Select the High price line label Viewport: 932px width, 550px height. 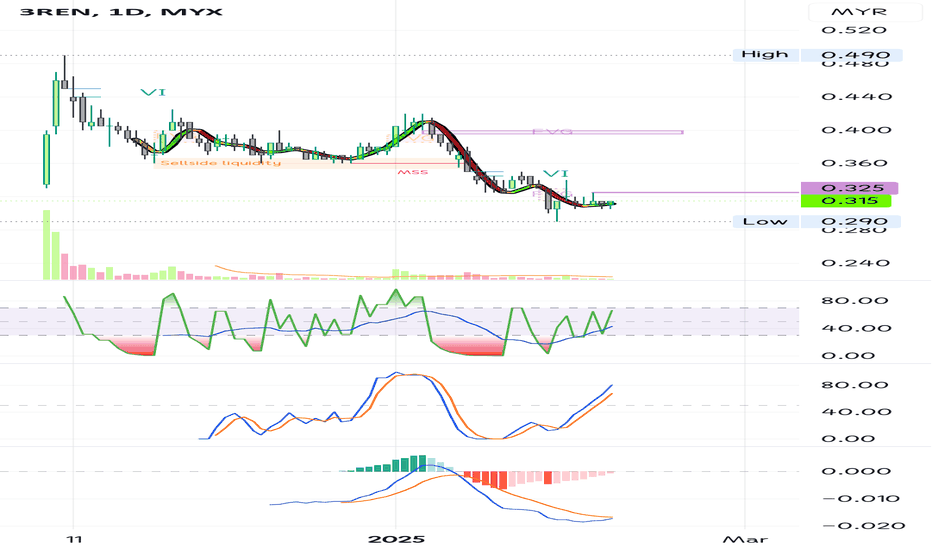pyautogui.click(x=765, y=55)
